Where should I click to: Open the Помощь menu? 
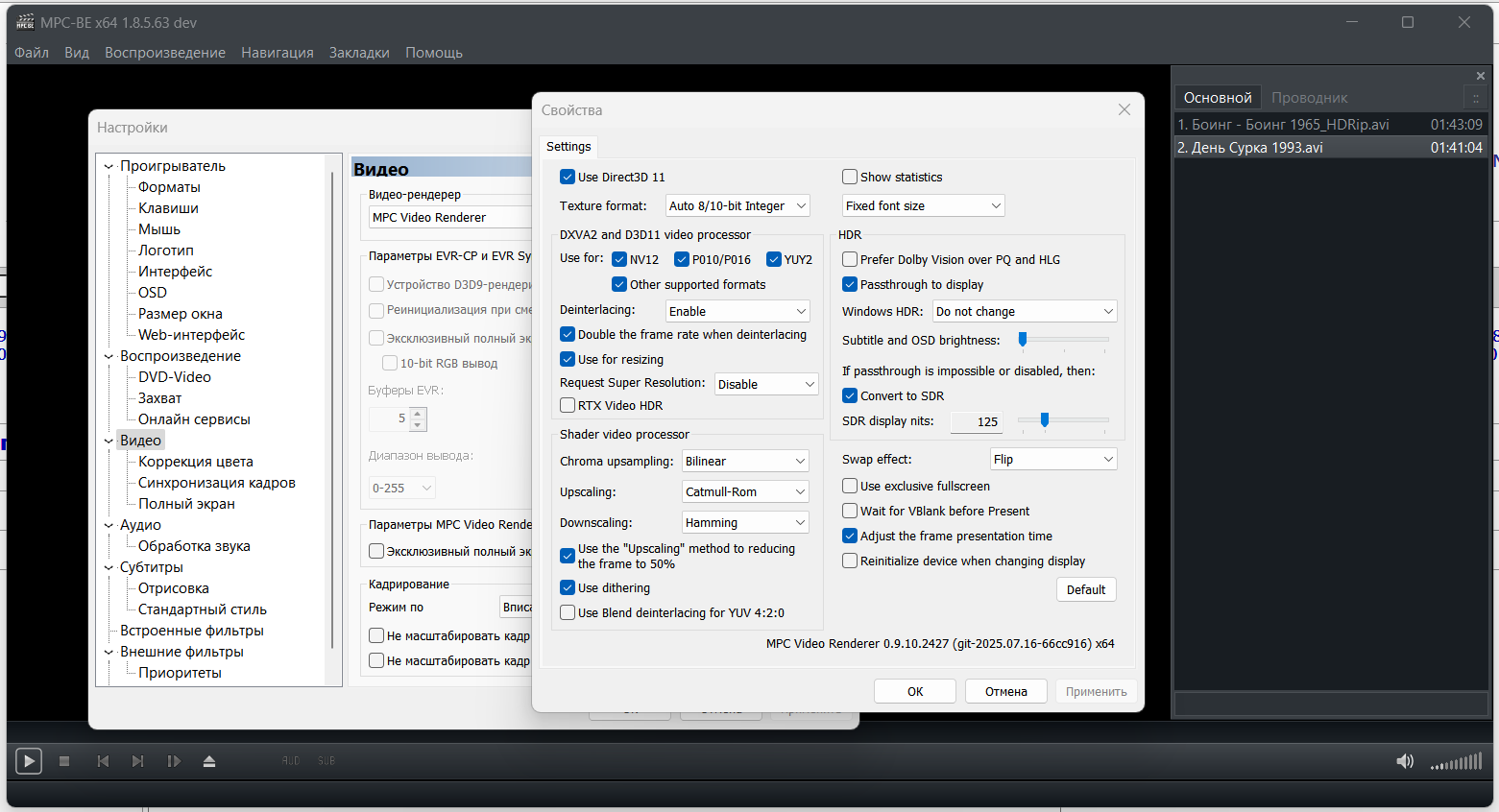pyautogui.click(x=434, y=53)
